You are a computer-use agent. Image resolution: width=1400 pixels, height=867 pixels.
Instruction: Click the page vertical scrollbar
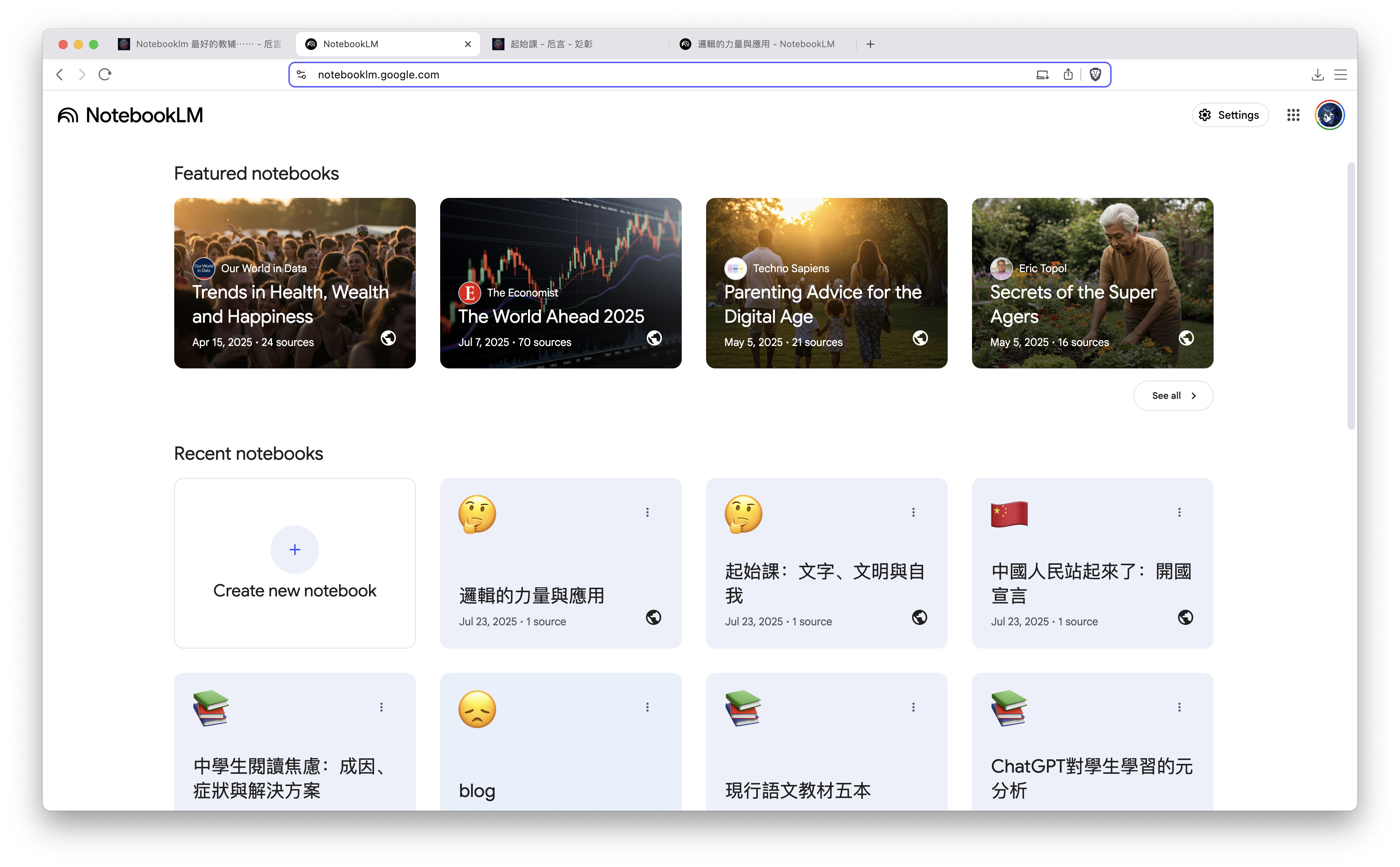pos(1351,296)
